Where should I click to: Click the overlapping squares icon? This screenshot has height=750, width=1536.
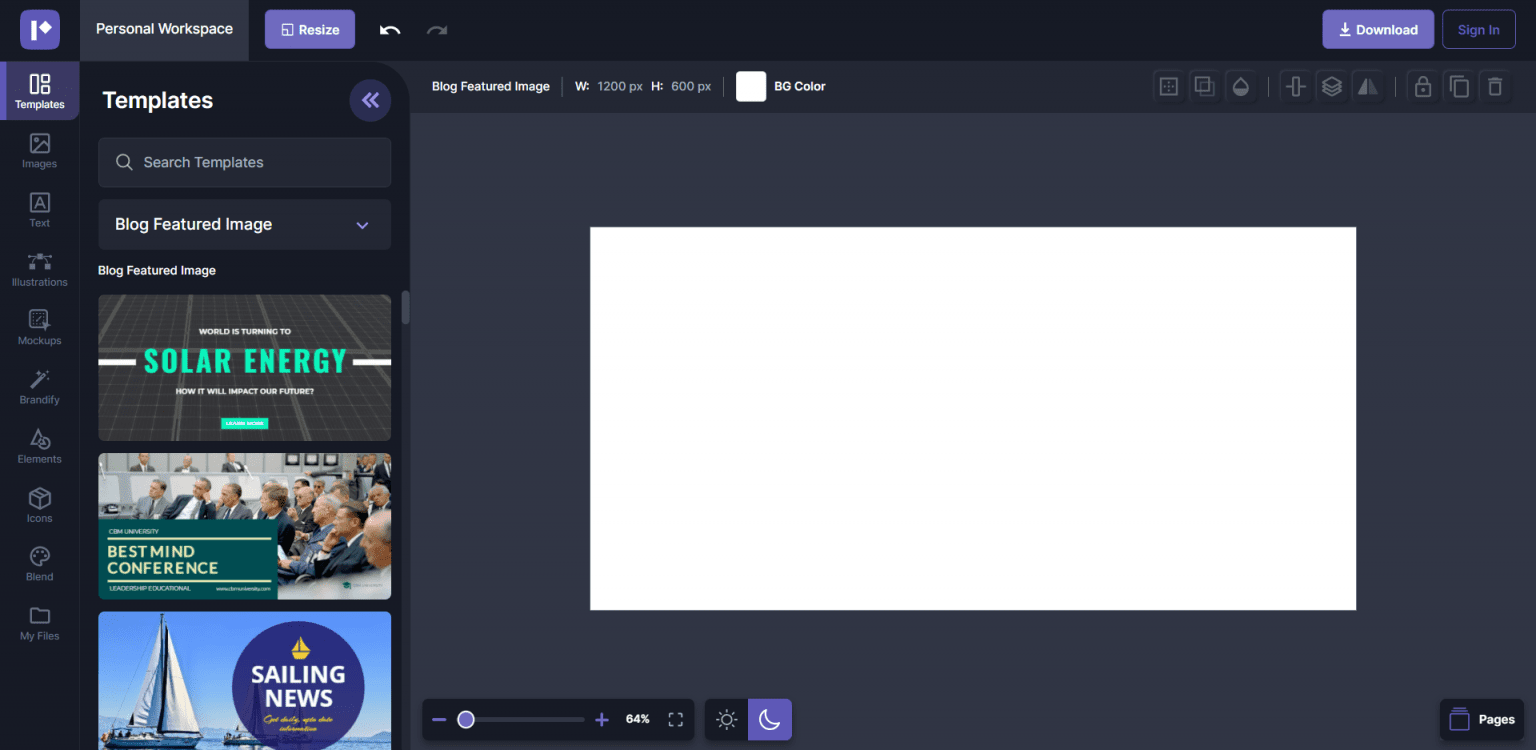pos(1204,87)
